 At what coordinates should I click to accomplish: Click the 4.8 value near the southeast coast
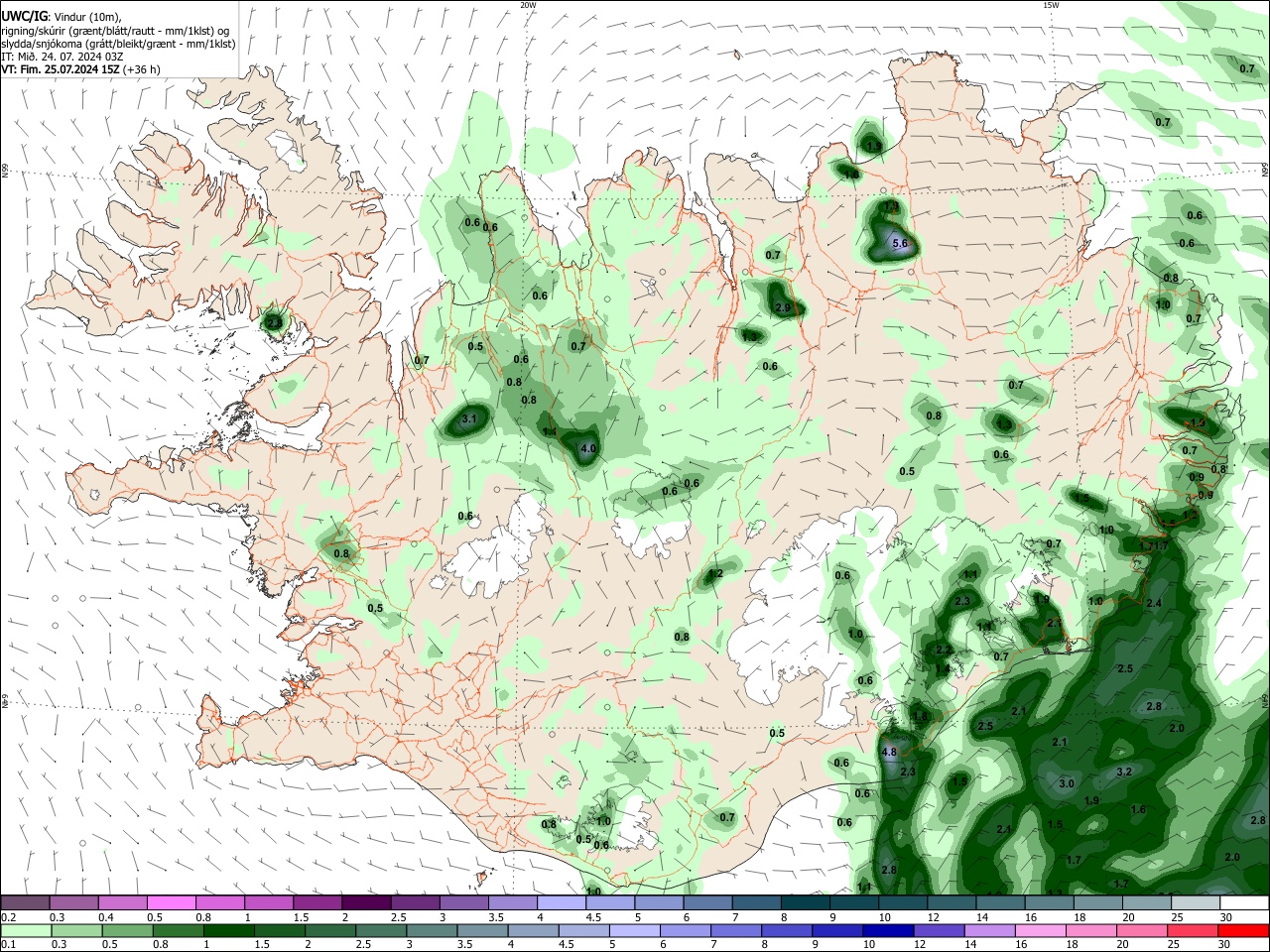coord(889,752)
